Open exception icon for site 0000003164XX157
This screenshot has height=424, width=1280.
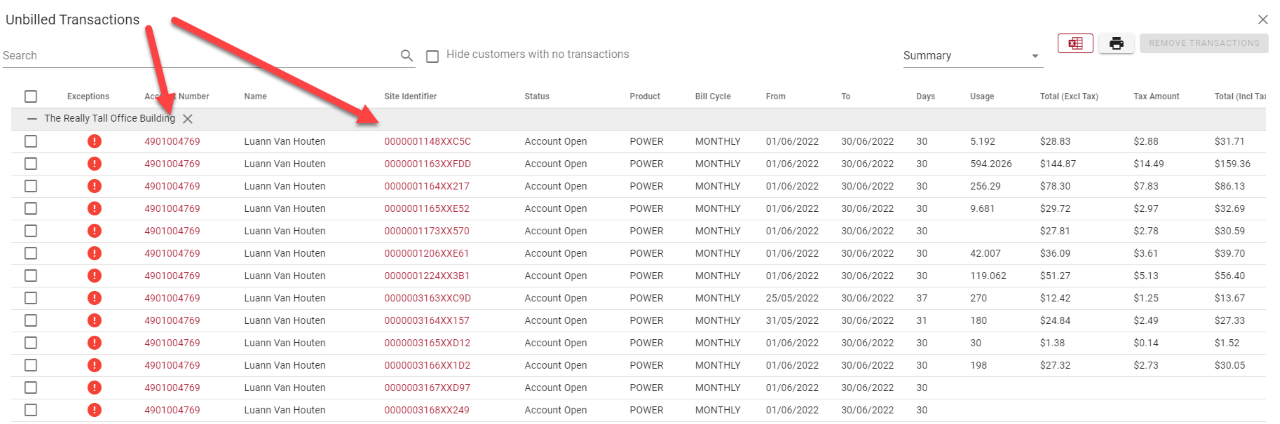tap(94, 320)
